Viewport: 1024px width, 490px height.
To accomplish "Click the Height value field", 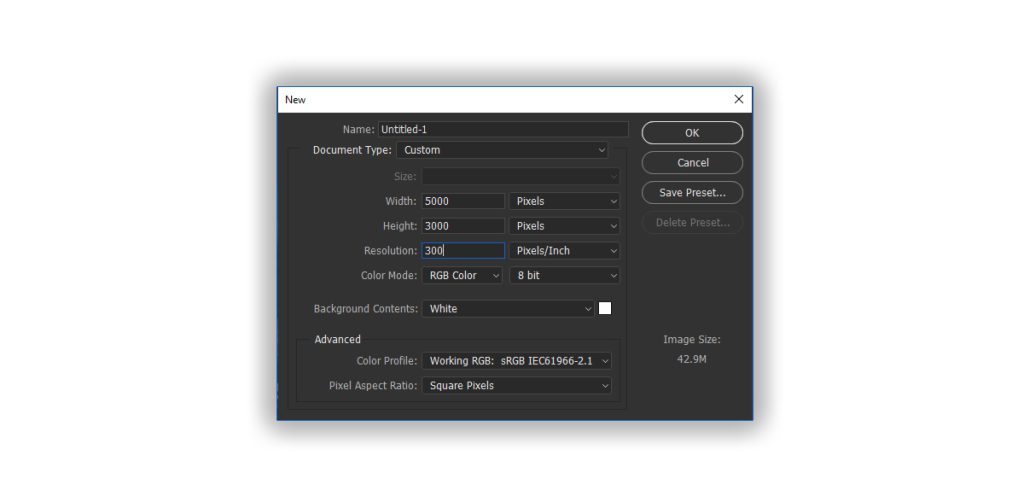I will pyautogui.click(x=463, y=226).
